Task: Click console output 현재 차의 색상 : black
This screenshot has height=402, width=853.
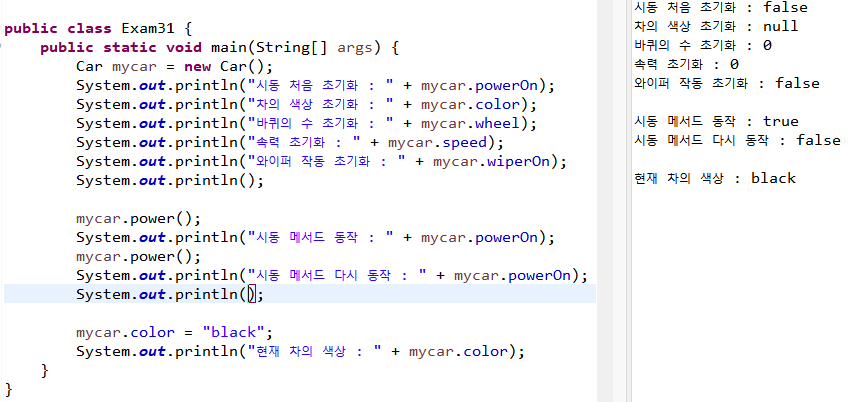Action: 715,178
